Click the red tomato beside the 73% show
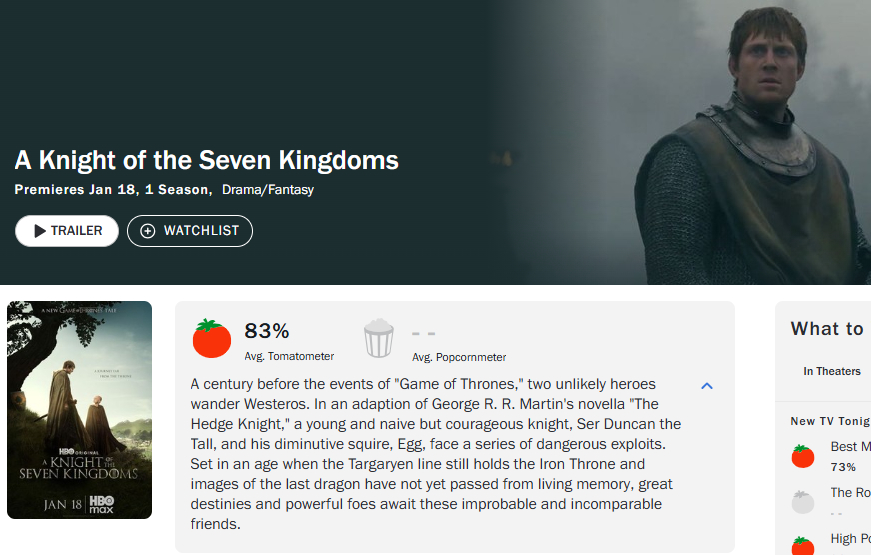The height and width of the screenshot is (555, 871). (x=803, y=456)
